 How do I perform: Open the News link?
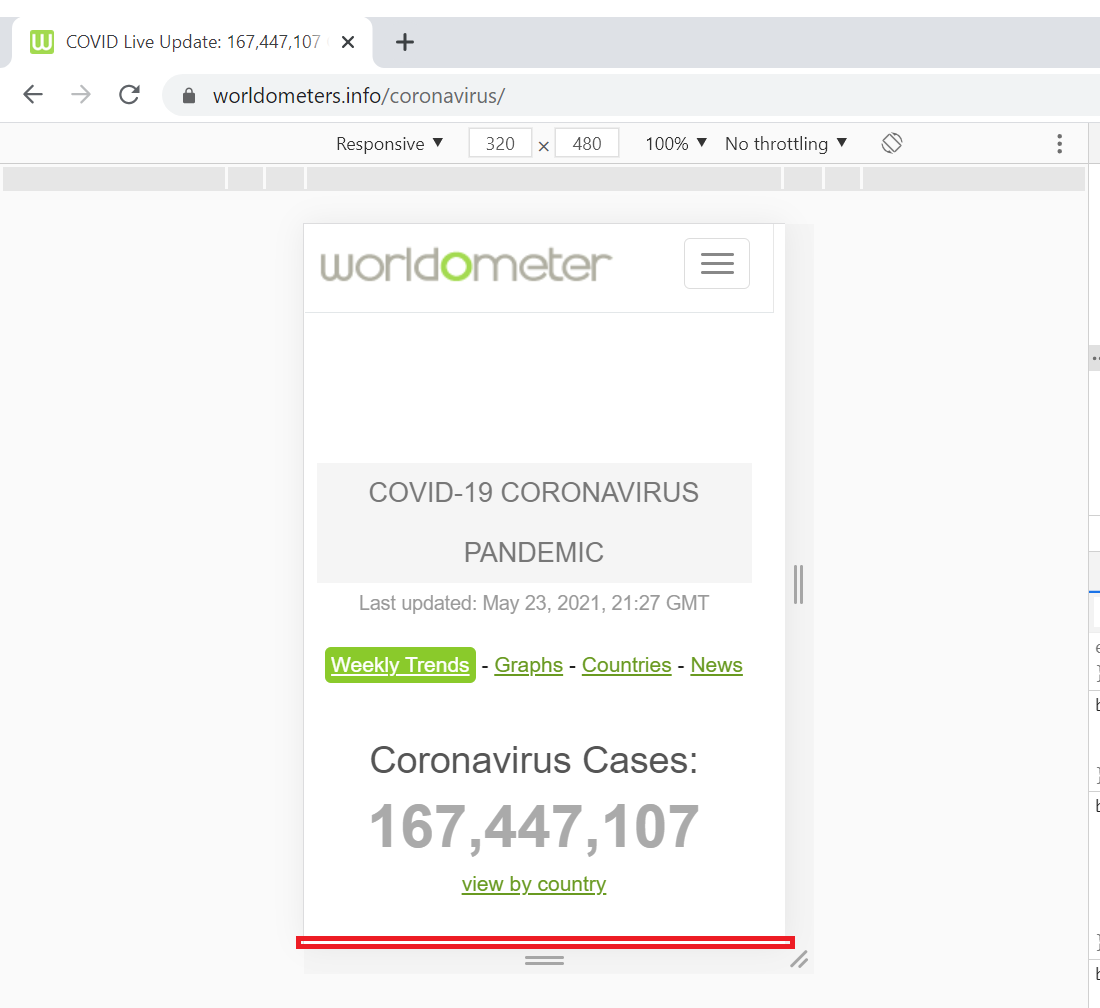pos(716,664)
